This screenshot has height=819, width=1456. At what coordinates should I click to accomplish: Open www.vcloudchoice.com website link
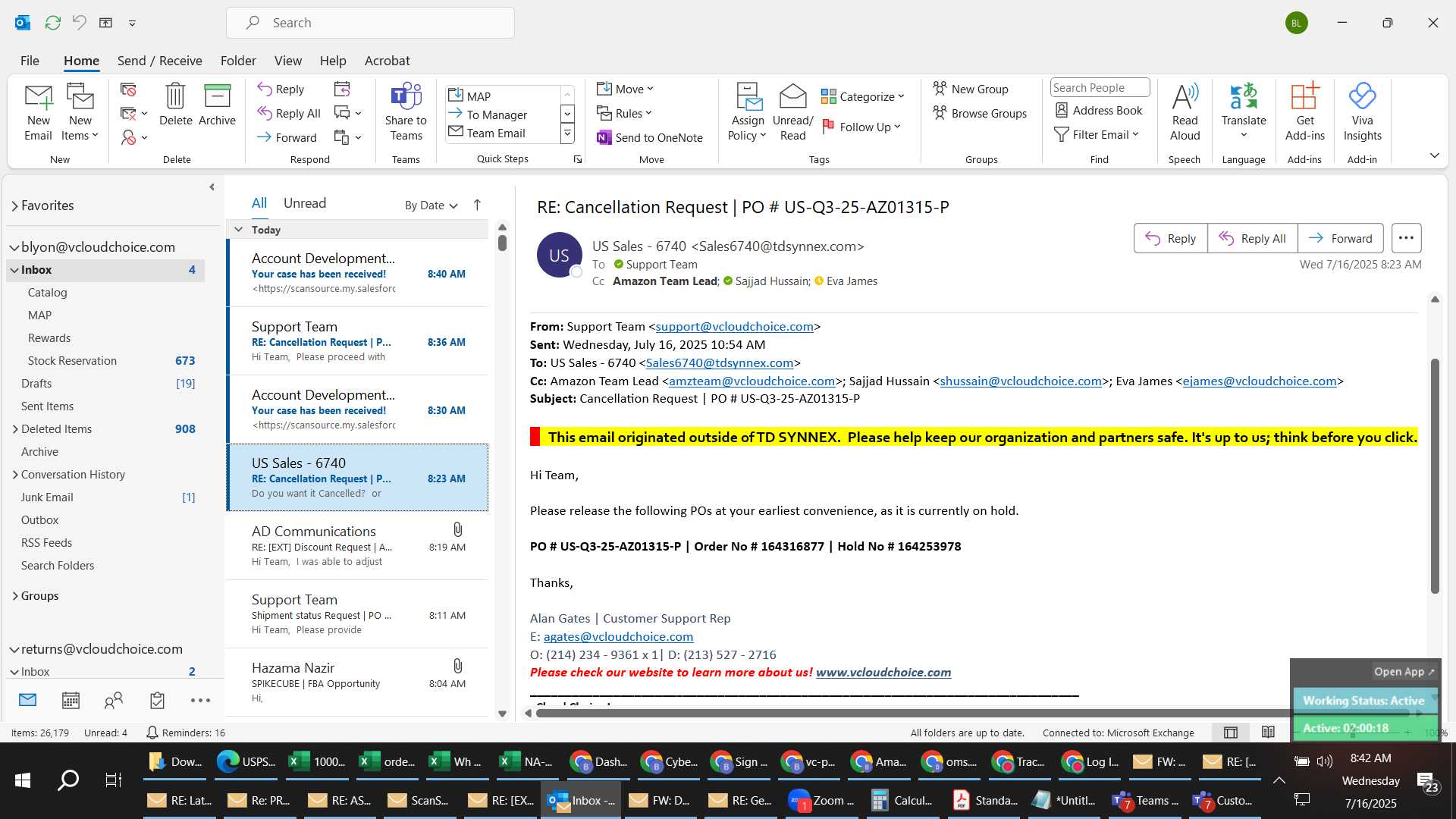883,673
